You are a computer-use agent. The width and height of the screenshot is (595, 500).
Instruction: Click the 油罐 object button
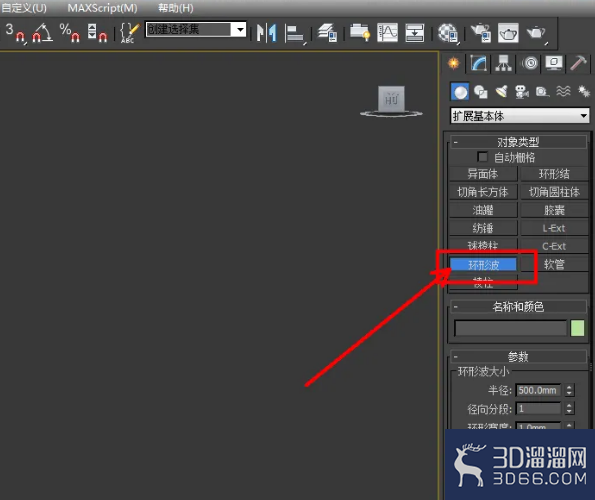pyautogui.click(x=483, y=210)
